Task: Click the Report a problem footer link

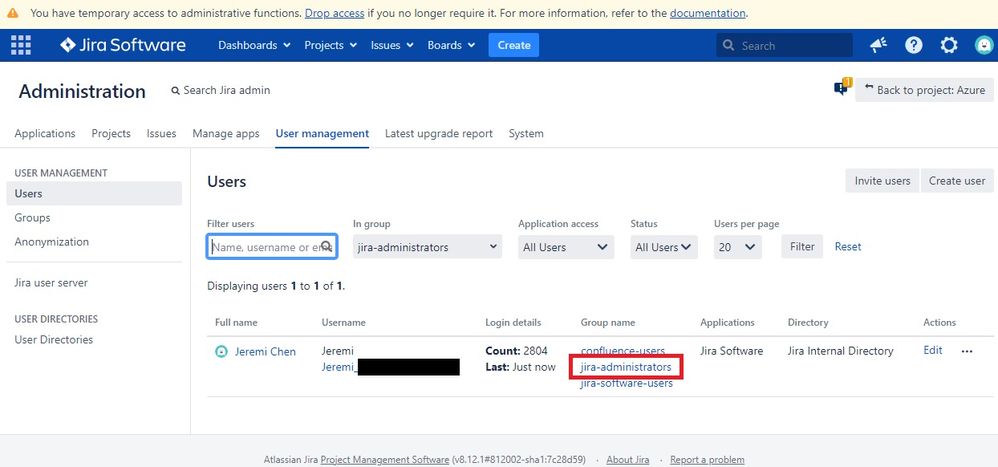Action: (x=707, y=459)
